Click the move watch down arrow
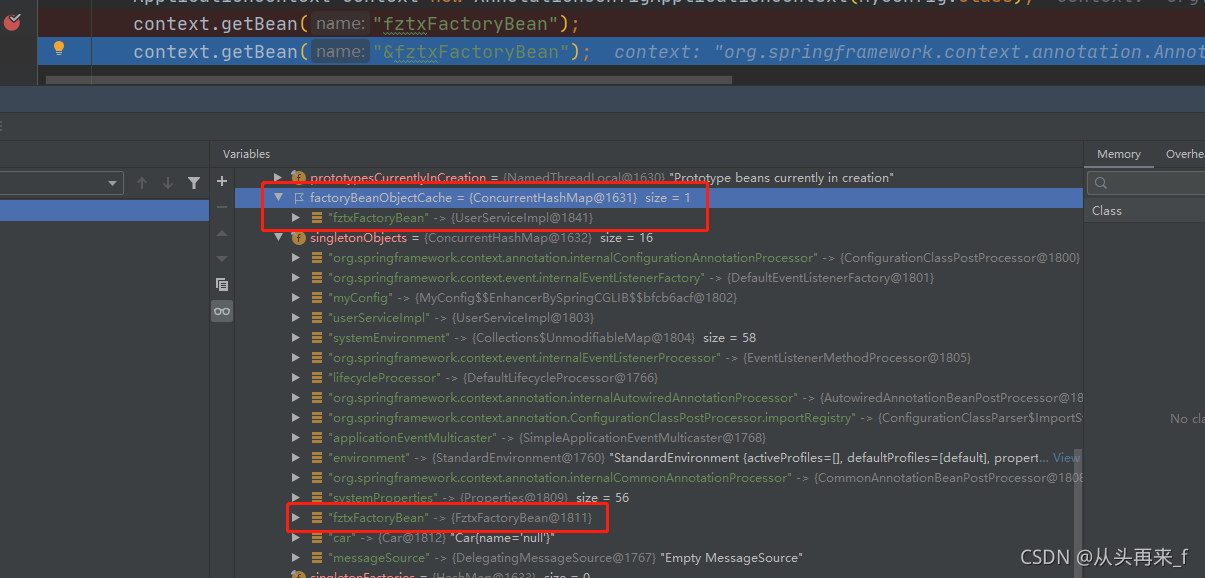 [x=222, y=258]
